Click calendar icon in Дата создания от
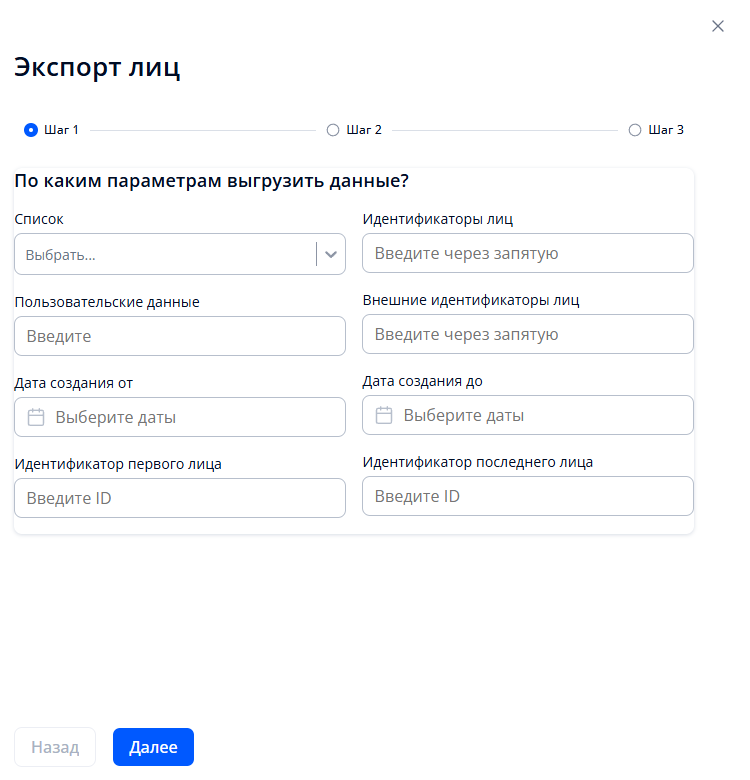The width and height of the screenshot is (750, 780). 36,417
